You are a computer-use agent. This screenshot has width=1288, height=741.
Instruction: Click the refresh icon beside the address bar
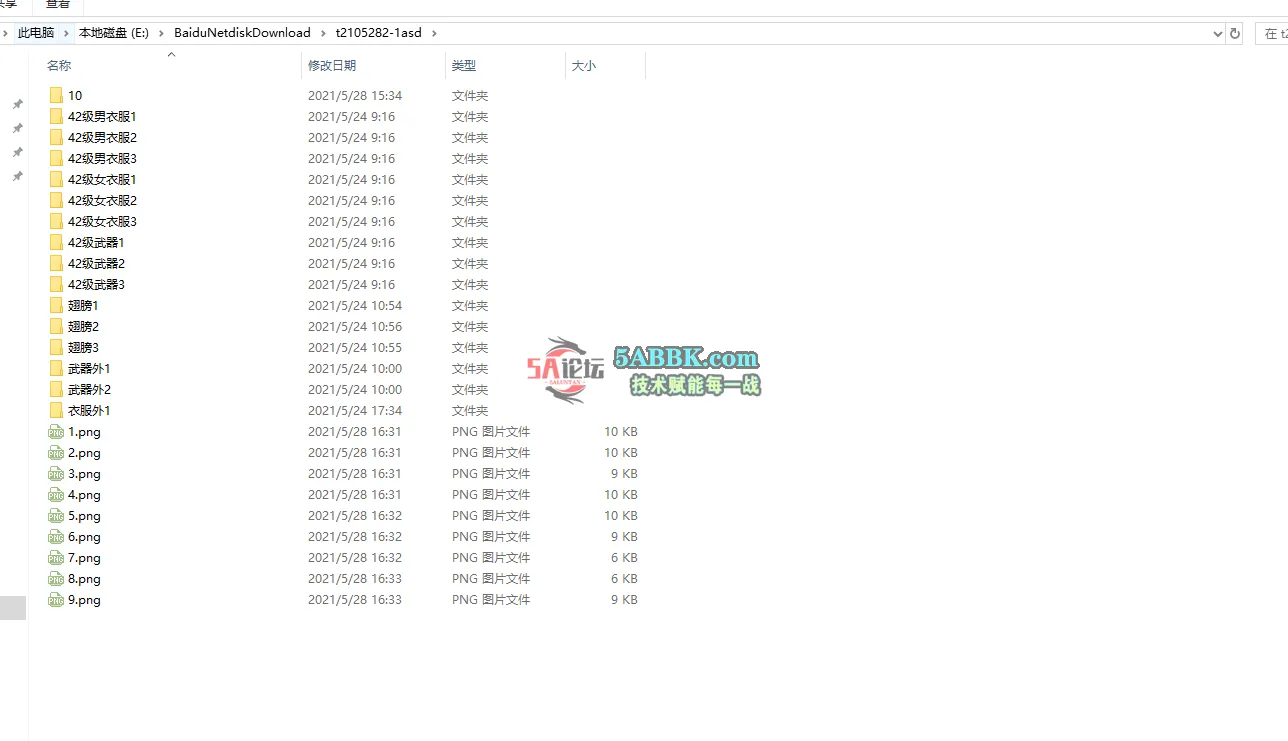click(1236, 33)
